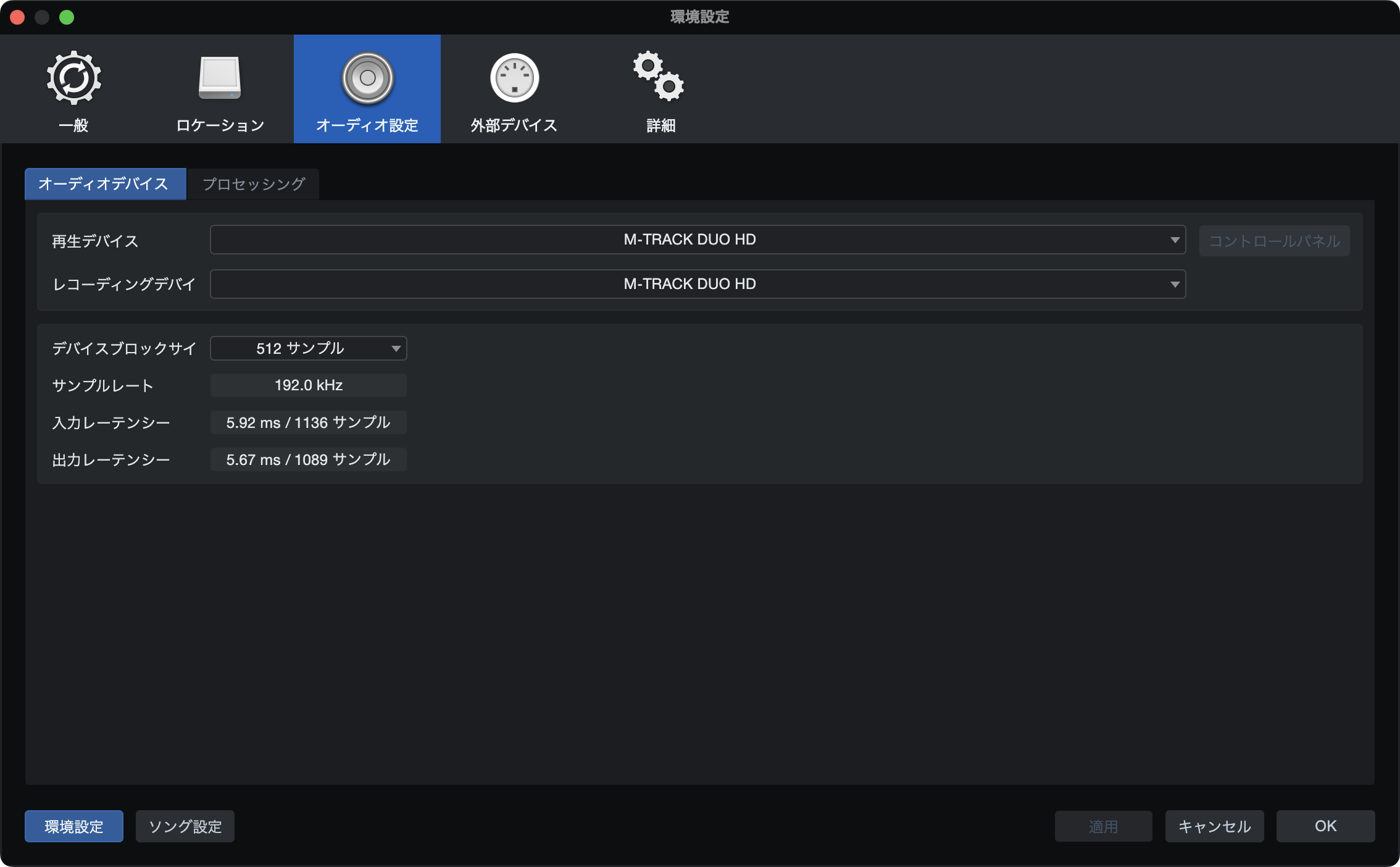
Task: Open the 外部デバイス MIDI connector icon
Action: pos(514,78)
